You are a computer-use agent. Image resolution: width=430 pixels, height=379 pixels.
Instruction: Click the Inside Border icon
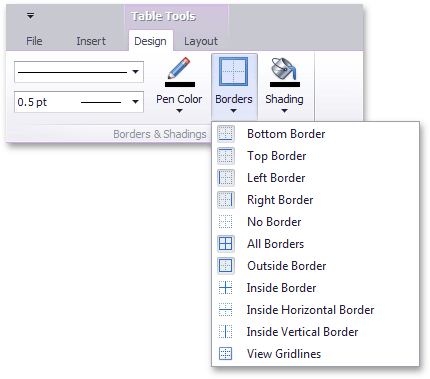(x=226, y=288)
